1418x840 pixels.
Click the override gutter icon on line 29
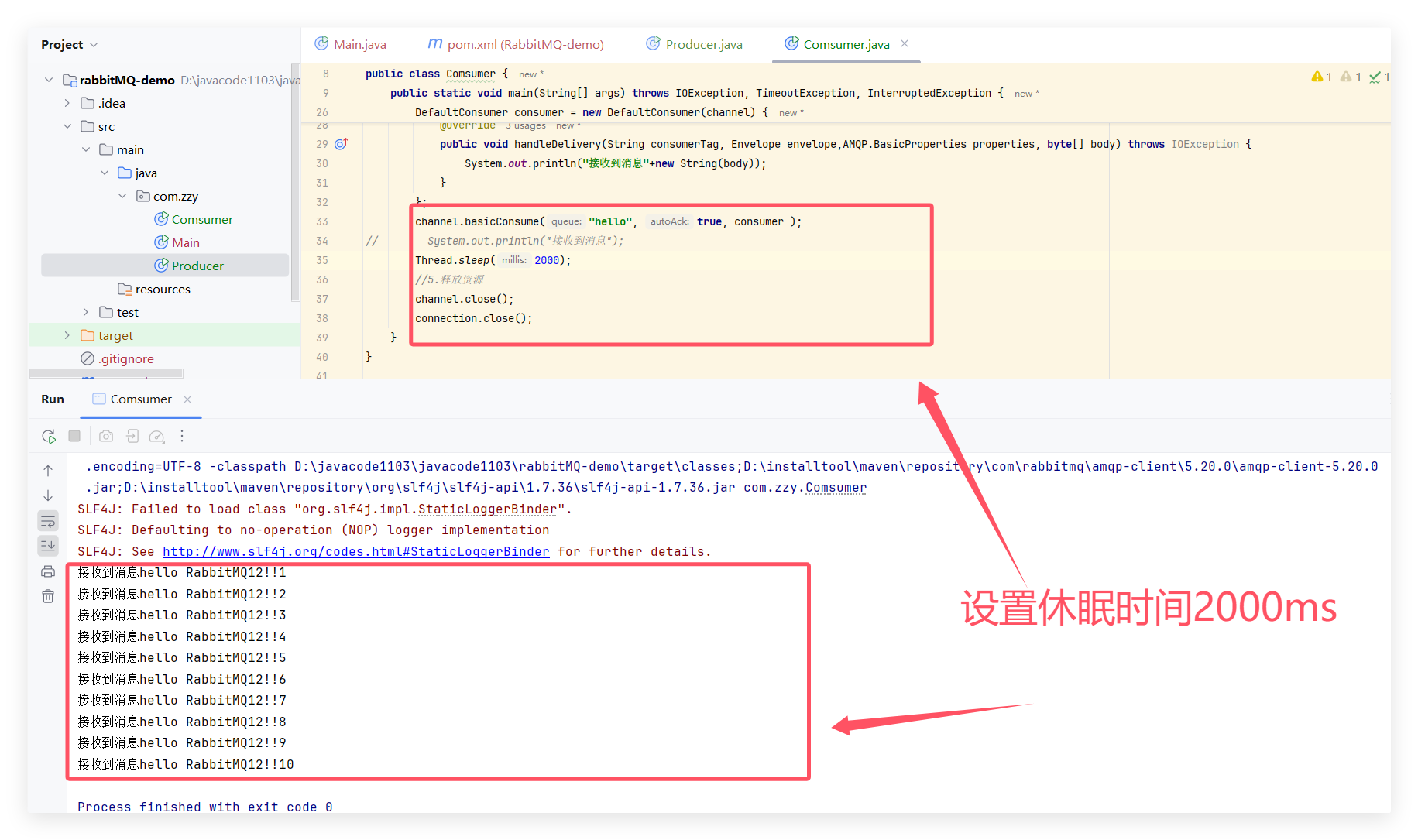(x=341, y=144)
